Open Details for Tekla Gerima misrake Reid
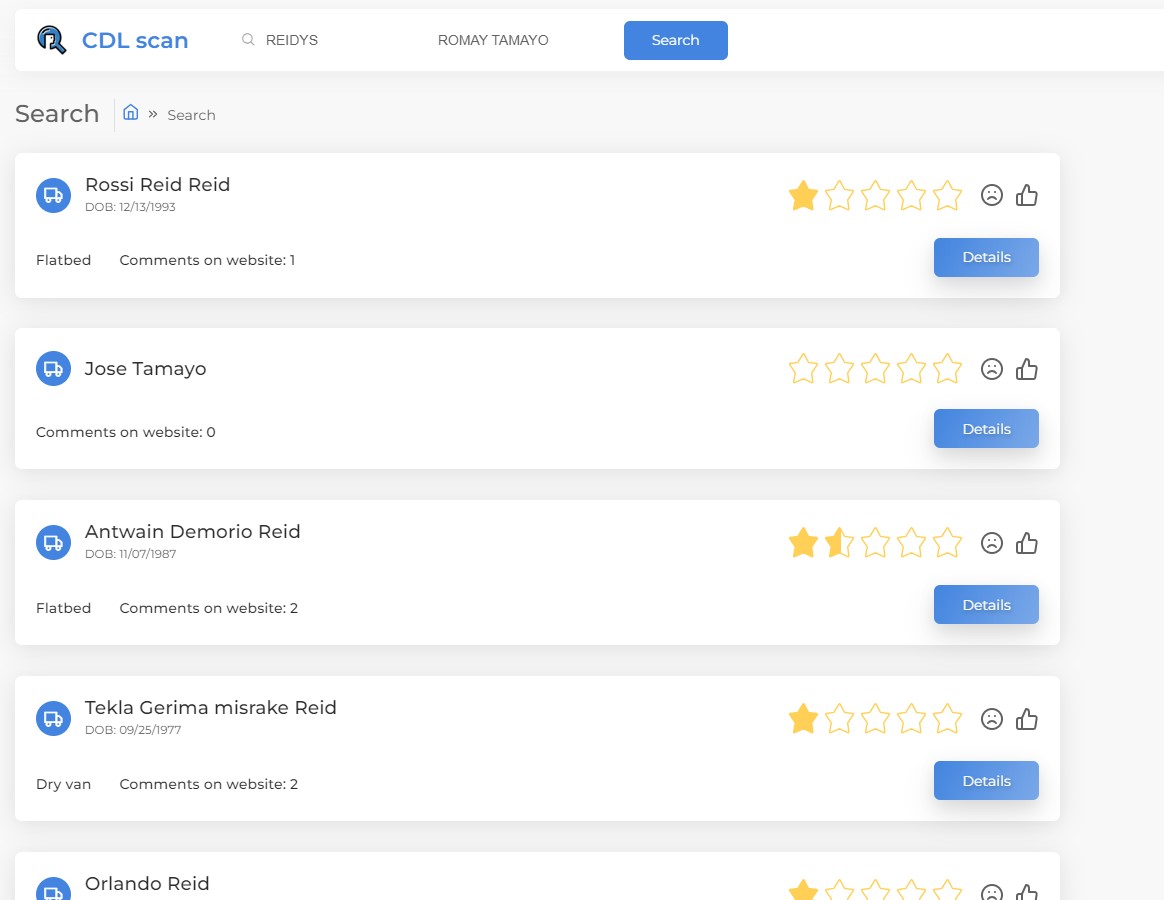Image resolution: width=1164 pixels, height=900 pixels. click(x=986, y=780)
